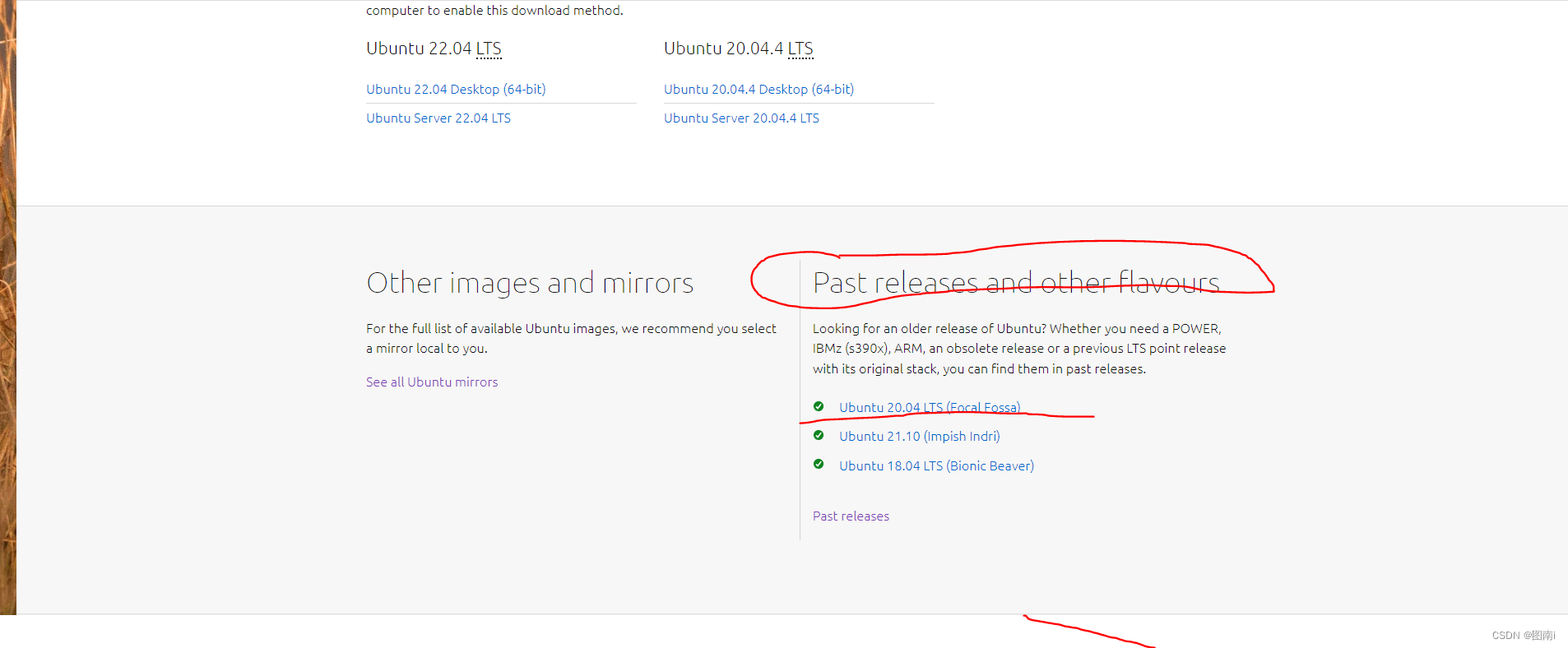Open Ubuntu Server 20.04.4 LTS link

coord(741,118)
